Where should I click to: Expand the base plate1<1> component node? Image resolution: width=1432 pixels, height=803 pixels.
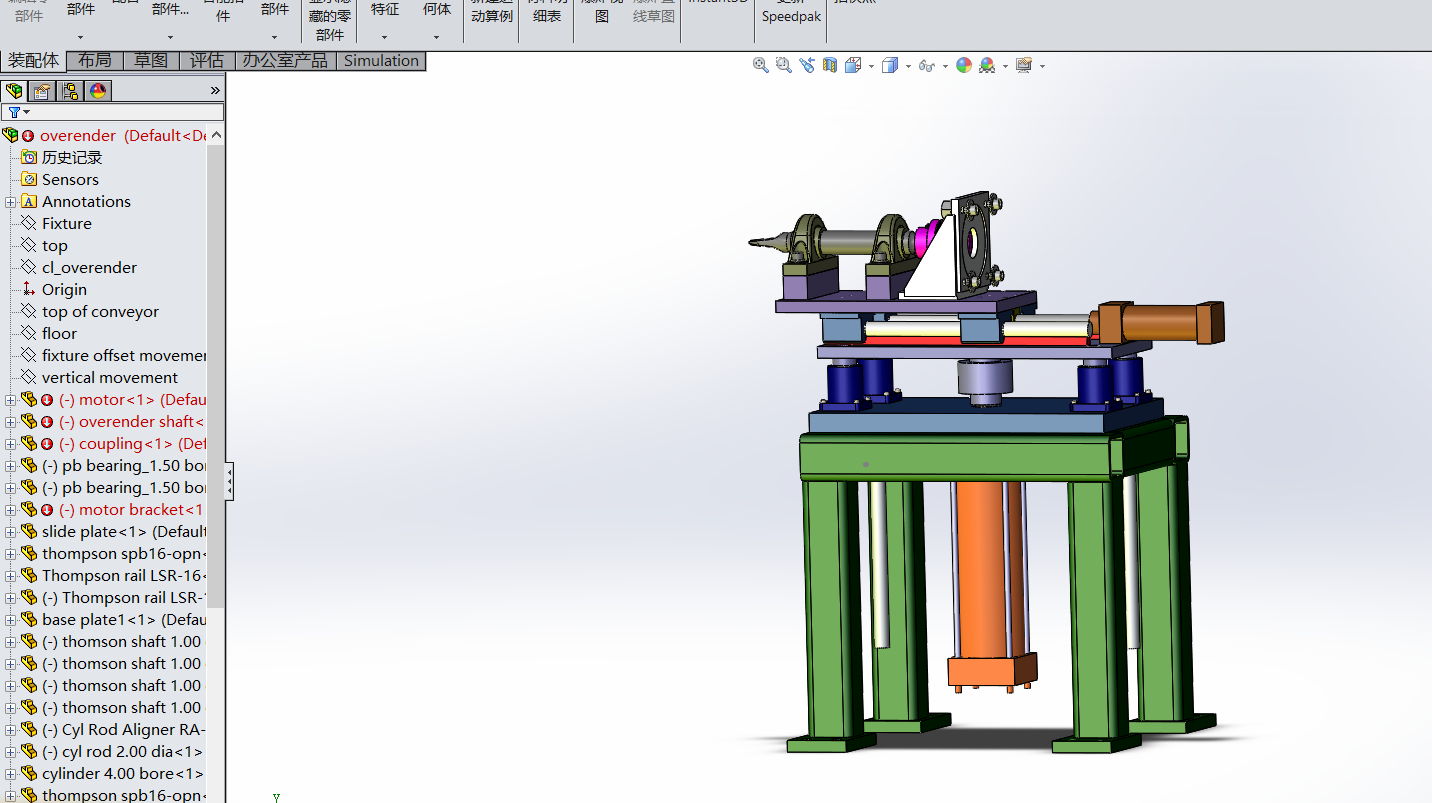11,620
